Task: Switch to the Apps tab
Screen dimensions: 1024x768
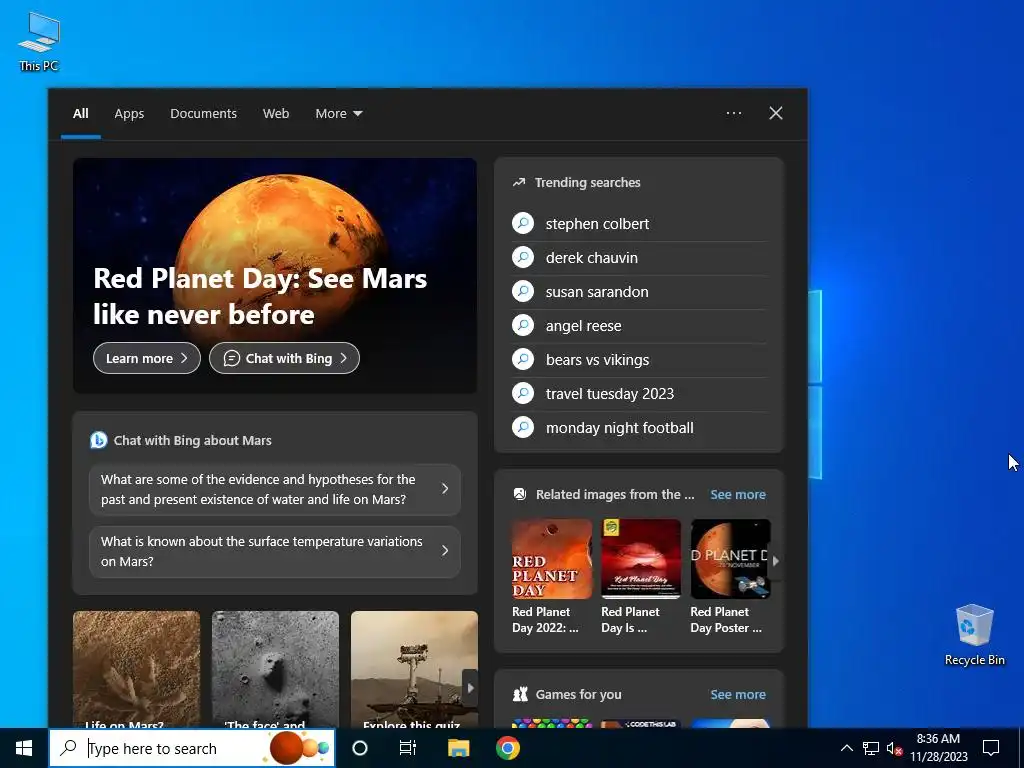Action: coord(129,114)
